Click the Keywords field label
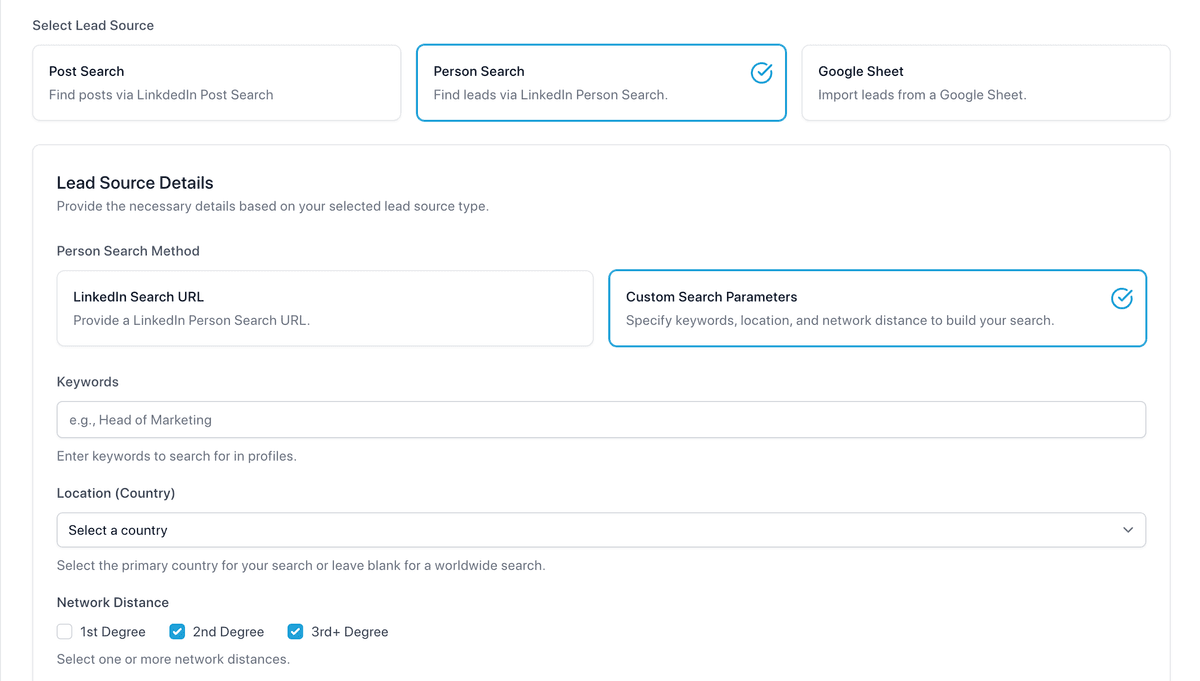This screenshot has height=681, width=1200. point(88,382)
